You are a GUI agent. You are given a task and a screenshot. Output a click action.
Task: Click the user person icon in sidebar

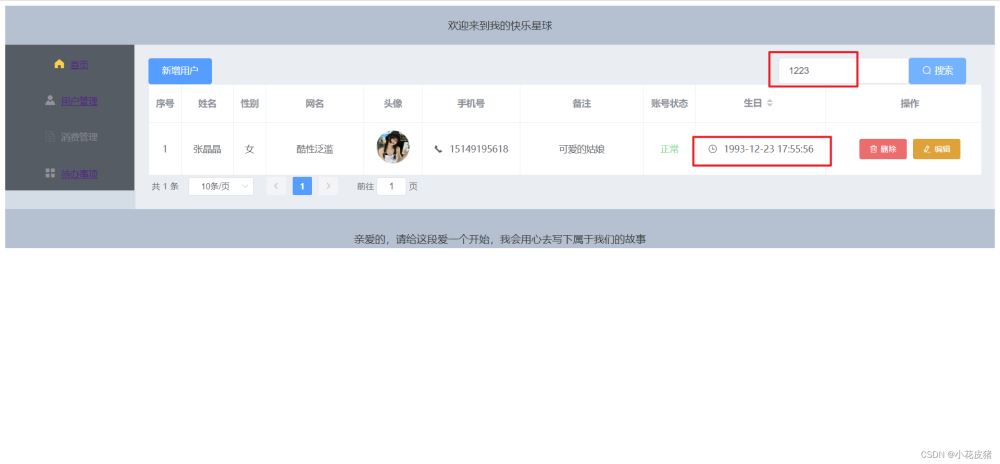tap(50, 100)
